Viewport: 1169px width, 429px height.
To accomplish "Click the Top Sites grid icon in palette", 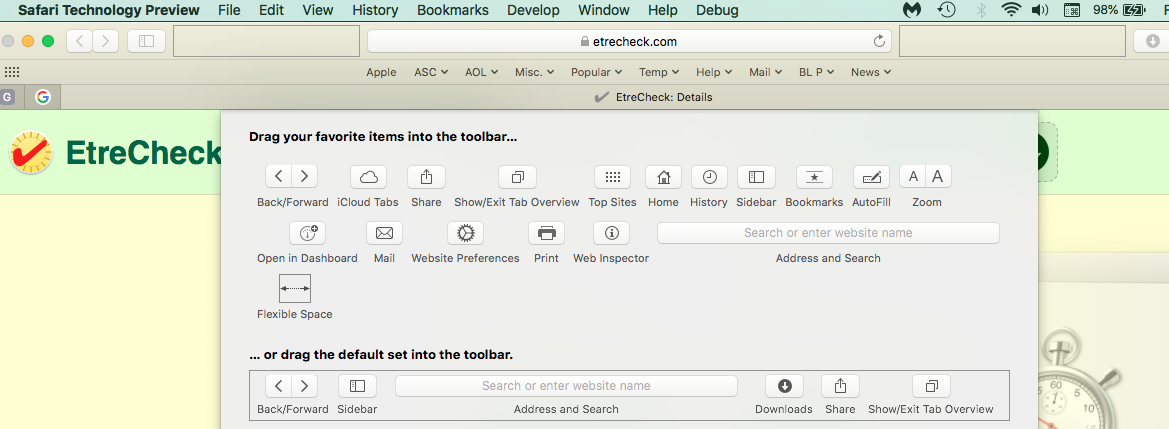I will click(613, 177).
